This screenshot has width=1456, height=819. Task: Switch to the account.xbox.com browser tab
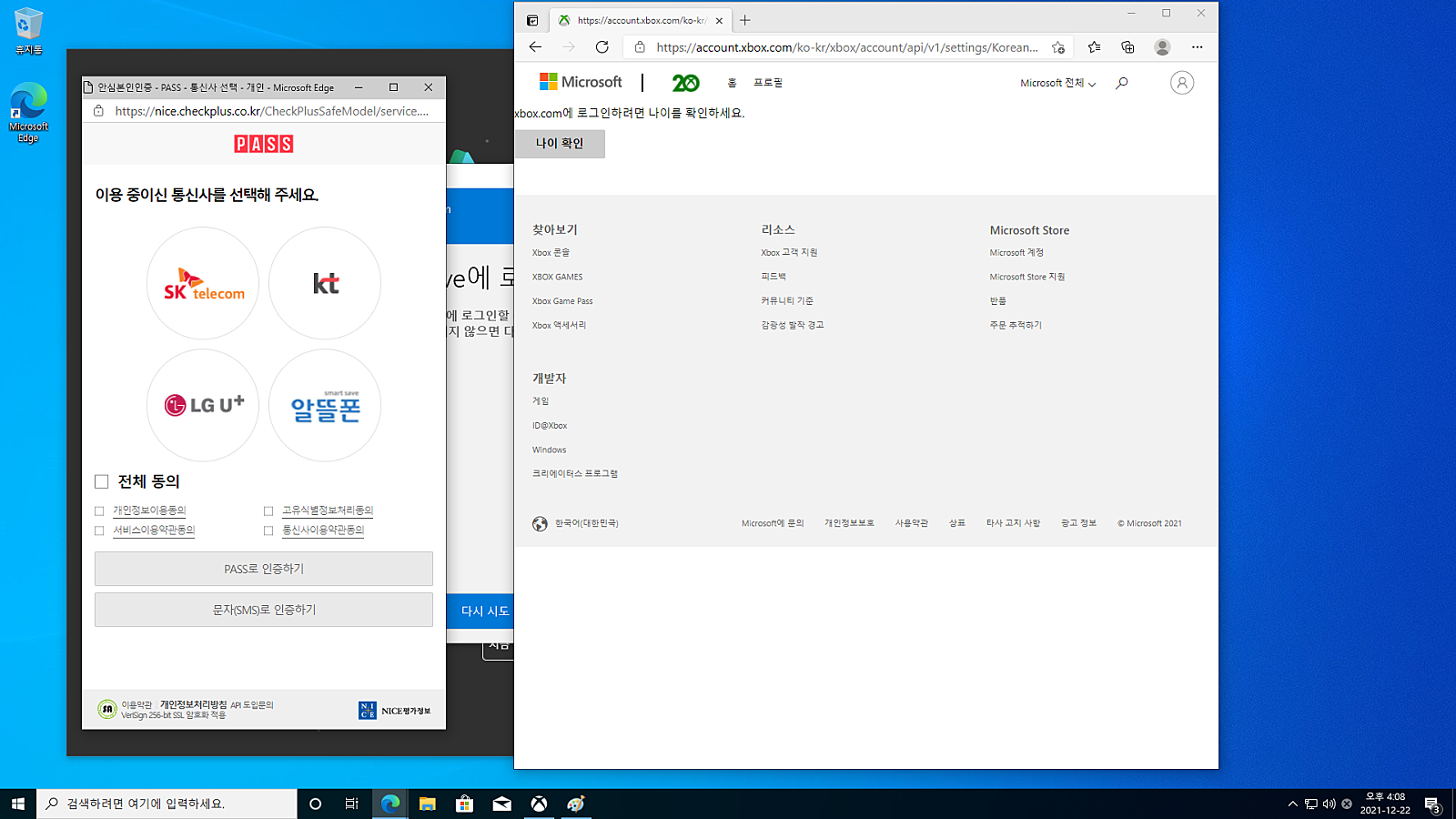pyautogui.click(x=641, y=20)
